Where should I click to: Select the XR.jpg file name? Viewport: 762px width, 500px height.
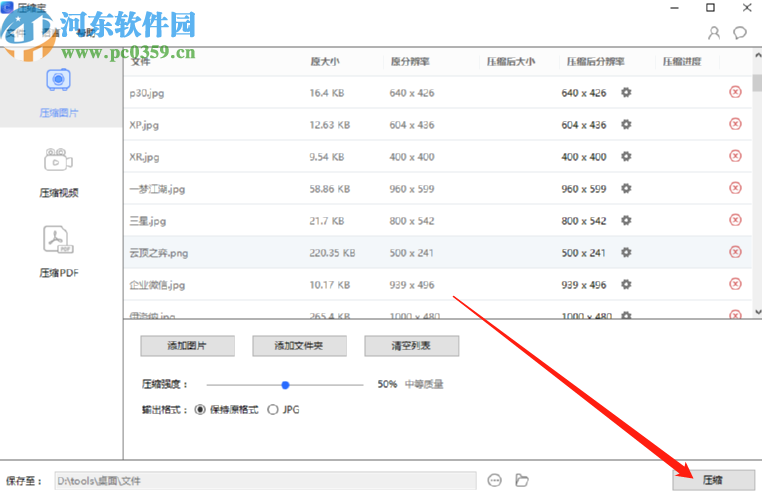tap(144, 157)
